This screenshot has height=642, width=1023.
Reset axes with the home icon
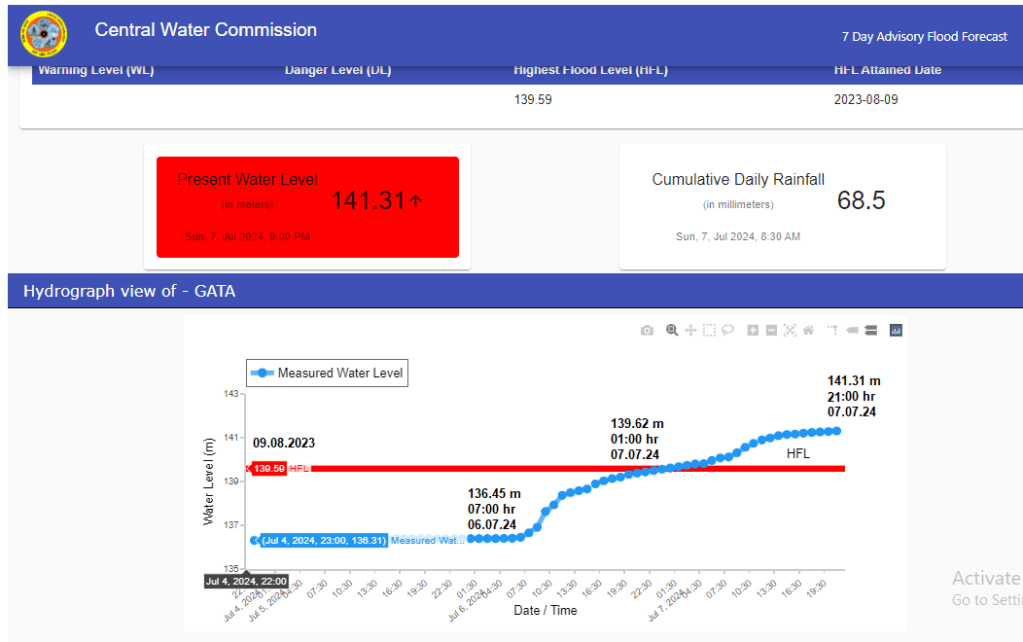pos(808,331)
